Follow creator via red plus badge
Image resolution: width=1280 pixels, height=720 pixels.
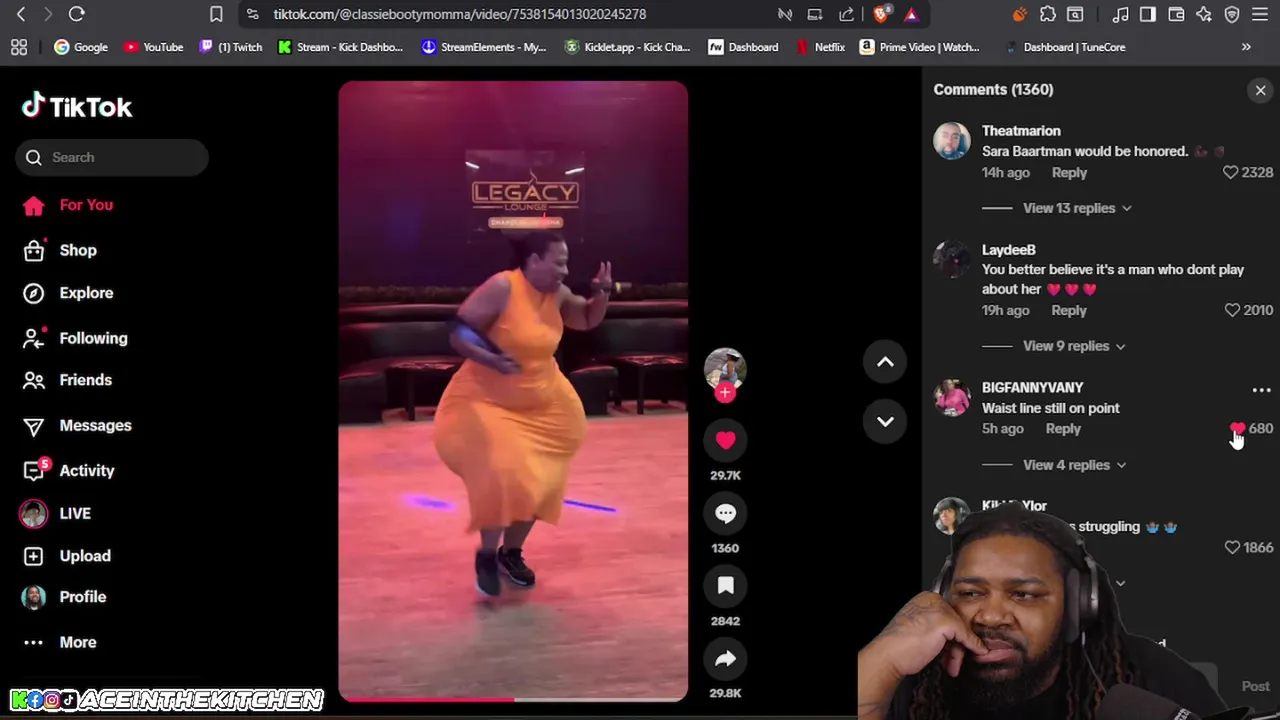[x=725, y=393]
